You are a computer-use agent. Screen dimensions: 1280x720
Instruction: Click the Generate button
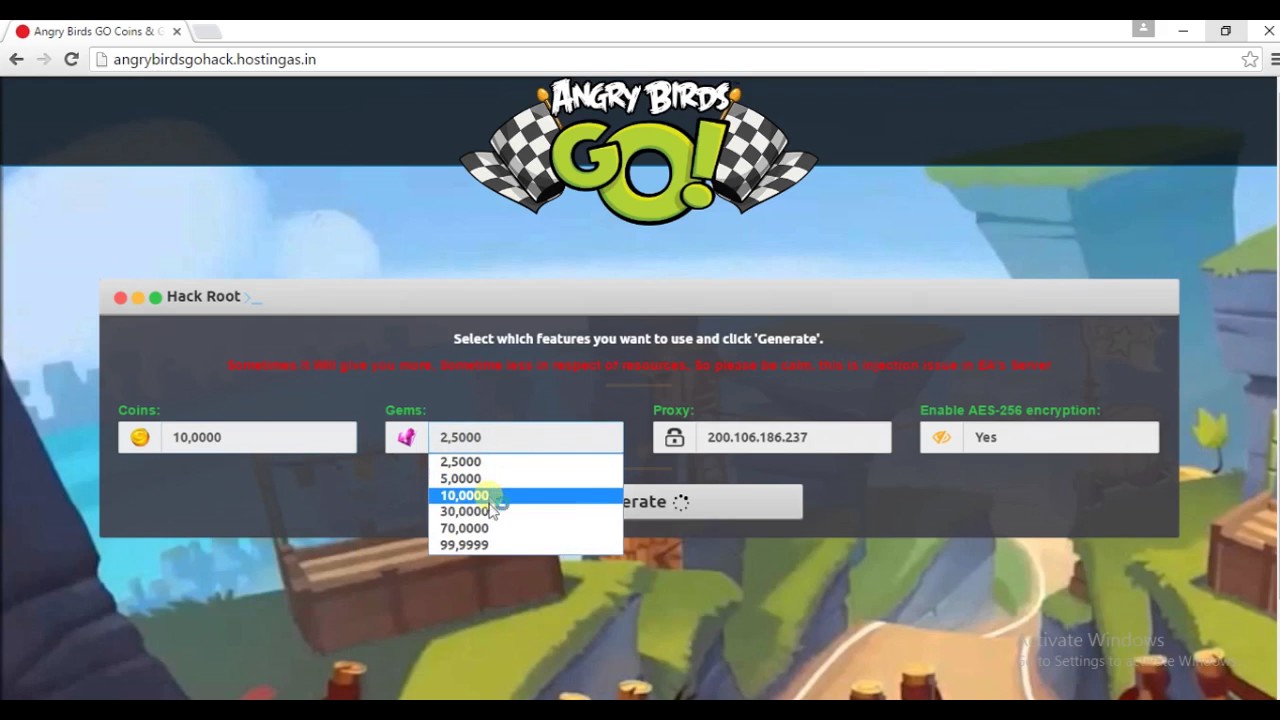(x=712, y=502)
